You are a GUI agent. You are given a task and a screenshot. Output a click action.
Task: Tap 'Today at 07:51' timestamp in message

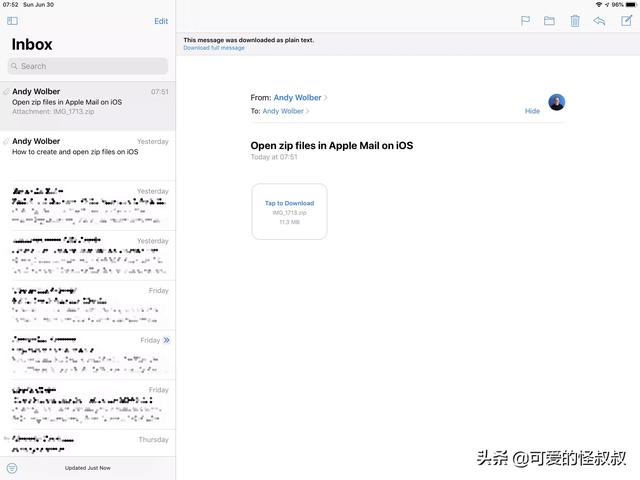click(x=274, y=157)
